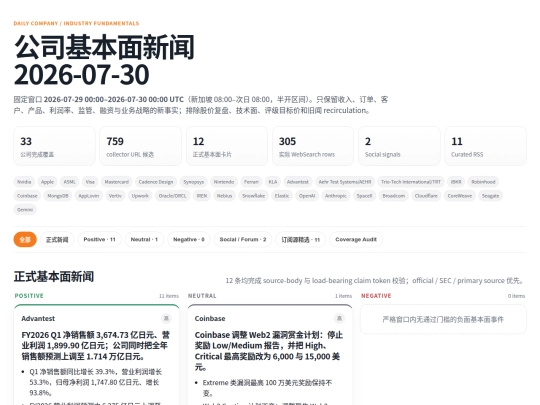Viewport: 540px width, 405px height.
Task: Open the Social / Forum · 2 filter
Action: click(243, 239)
